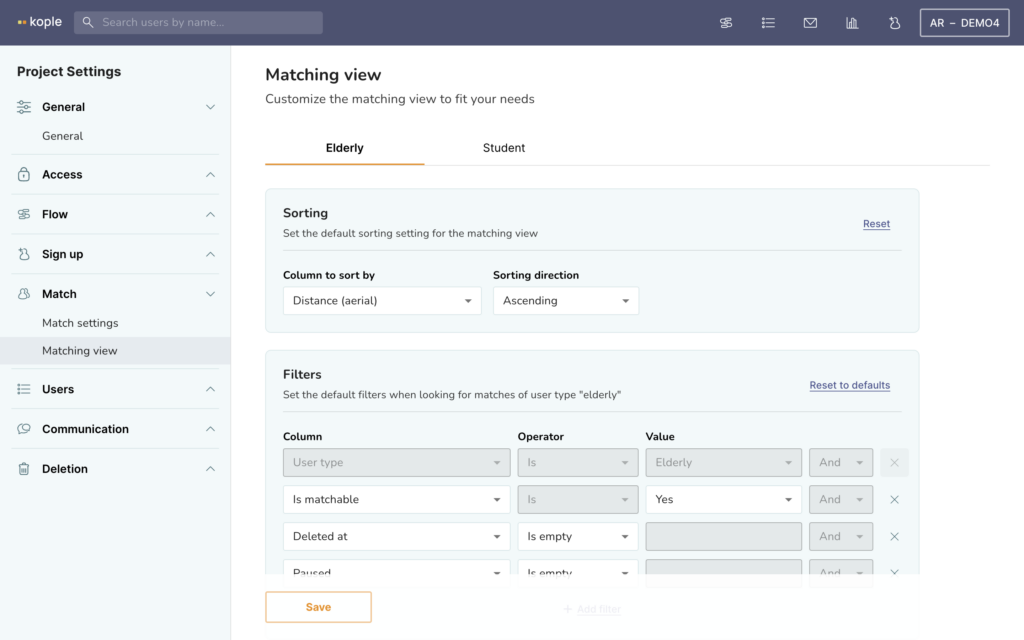Viewport: 1024px width, 640px height.
Task: Click the Users list icon in sidebar
Action: click(x=24, y=389)
